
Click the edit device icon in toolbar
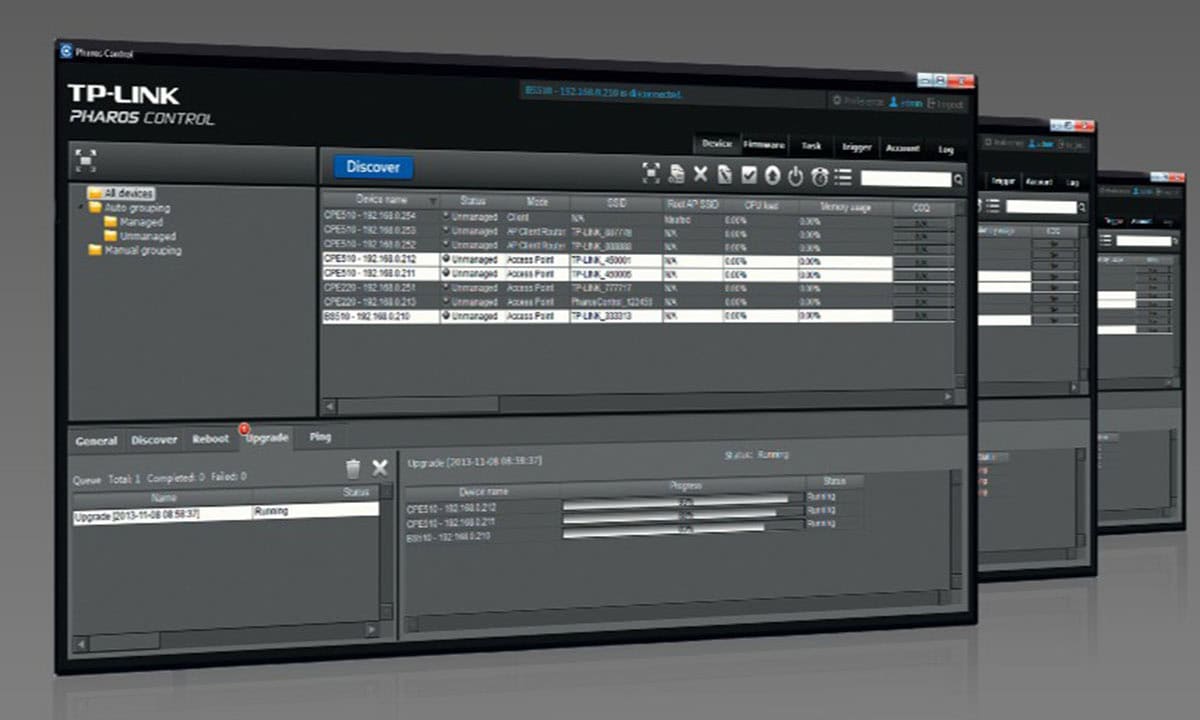pyautogui.click(x=724, y=175)
